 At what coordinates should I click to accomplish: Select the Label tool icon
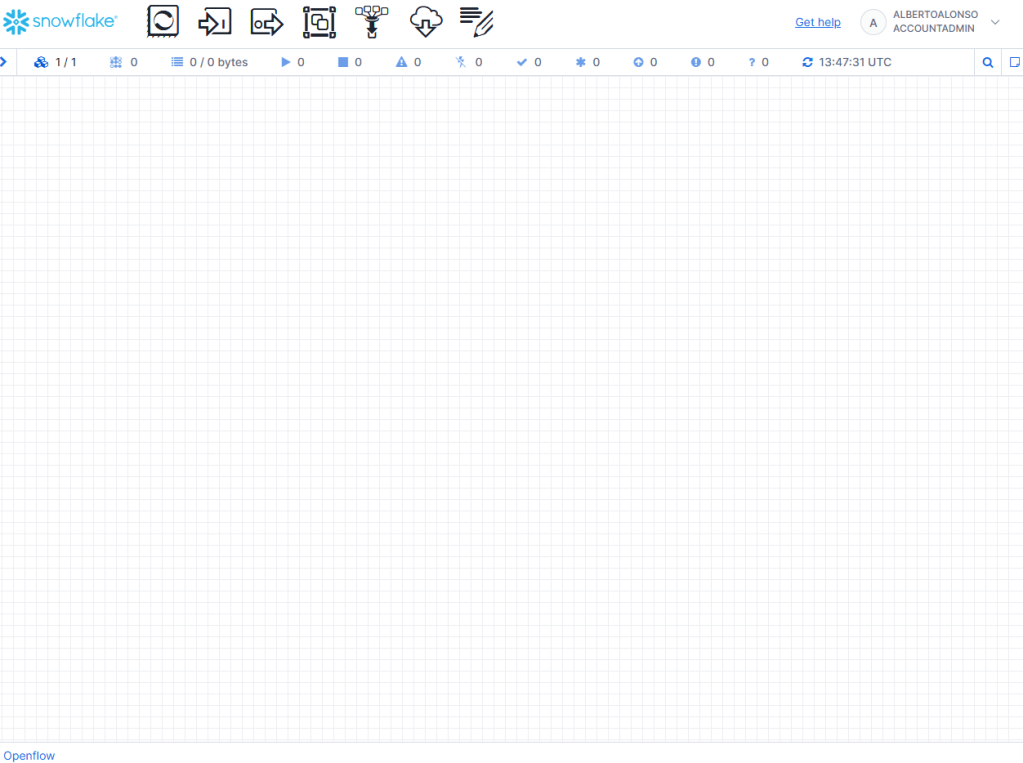[x=477, y=21]
